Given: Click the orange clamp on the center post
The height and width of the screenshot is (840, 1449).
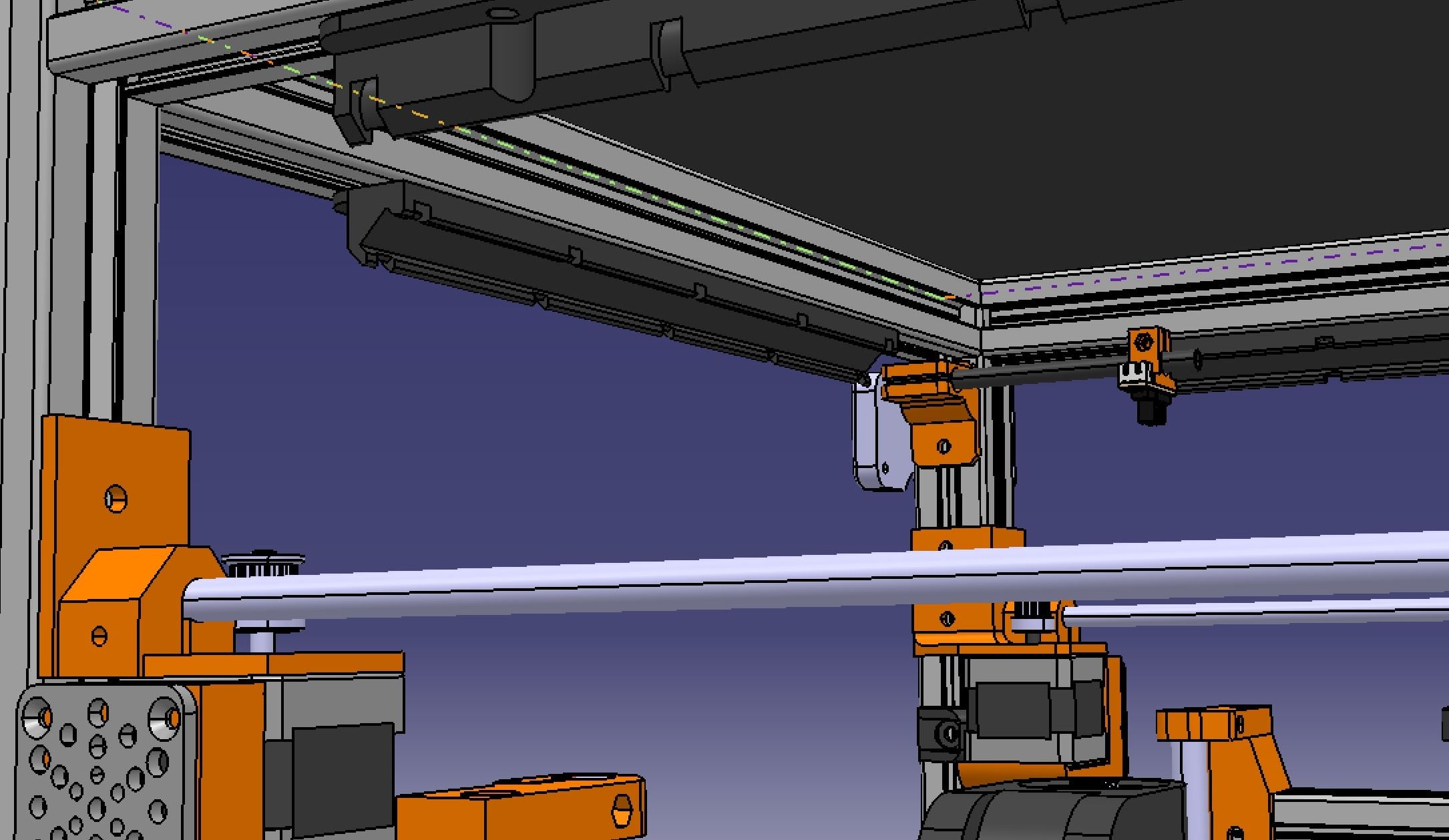Looking at the screenshot, I should point(967,588).
